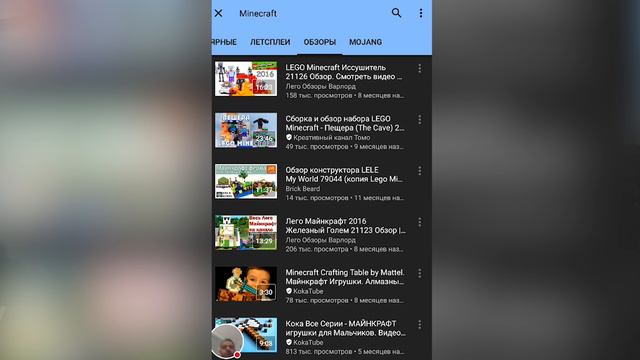This screenshot has width=640, height=360.
Task: Click 78 тыс. просмотров stats line
Action: coord(345,300)
